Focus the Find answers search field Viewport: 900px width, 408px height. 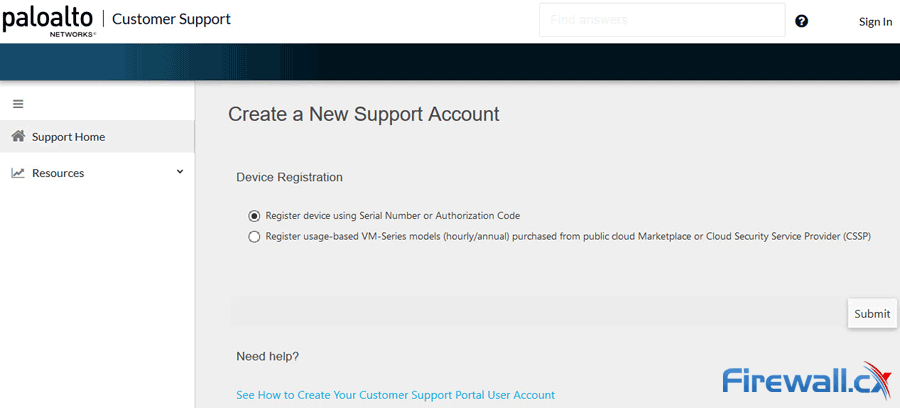click(662, 20)
